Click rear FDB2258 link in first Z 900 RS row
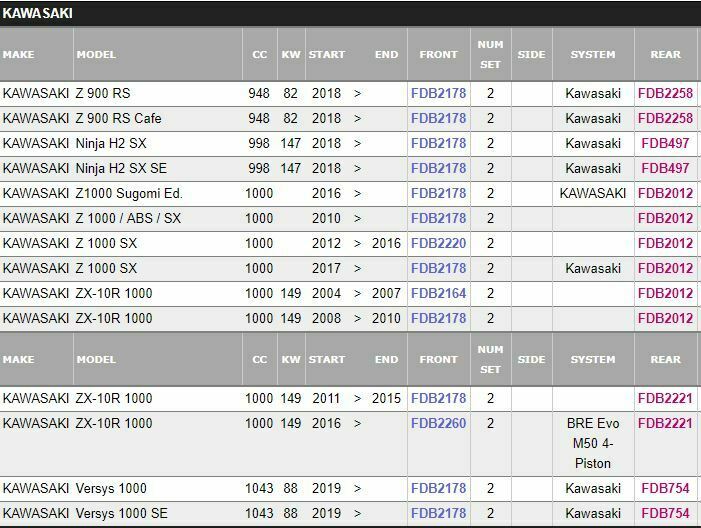The image size is (701, 528). pos(665,94)
